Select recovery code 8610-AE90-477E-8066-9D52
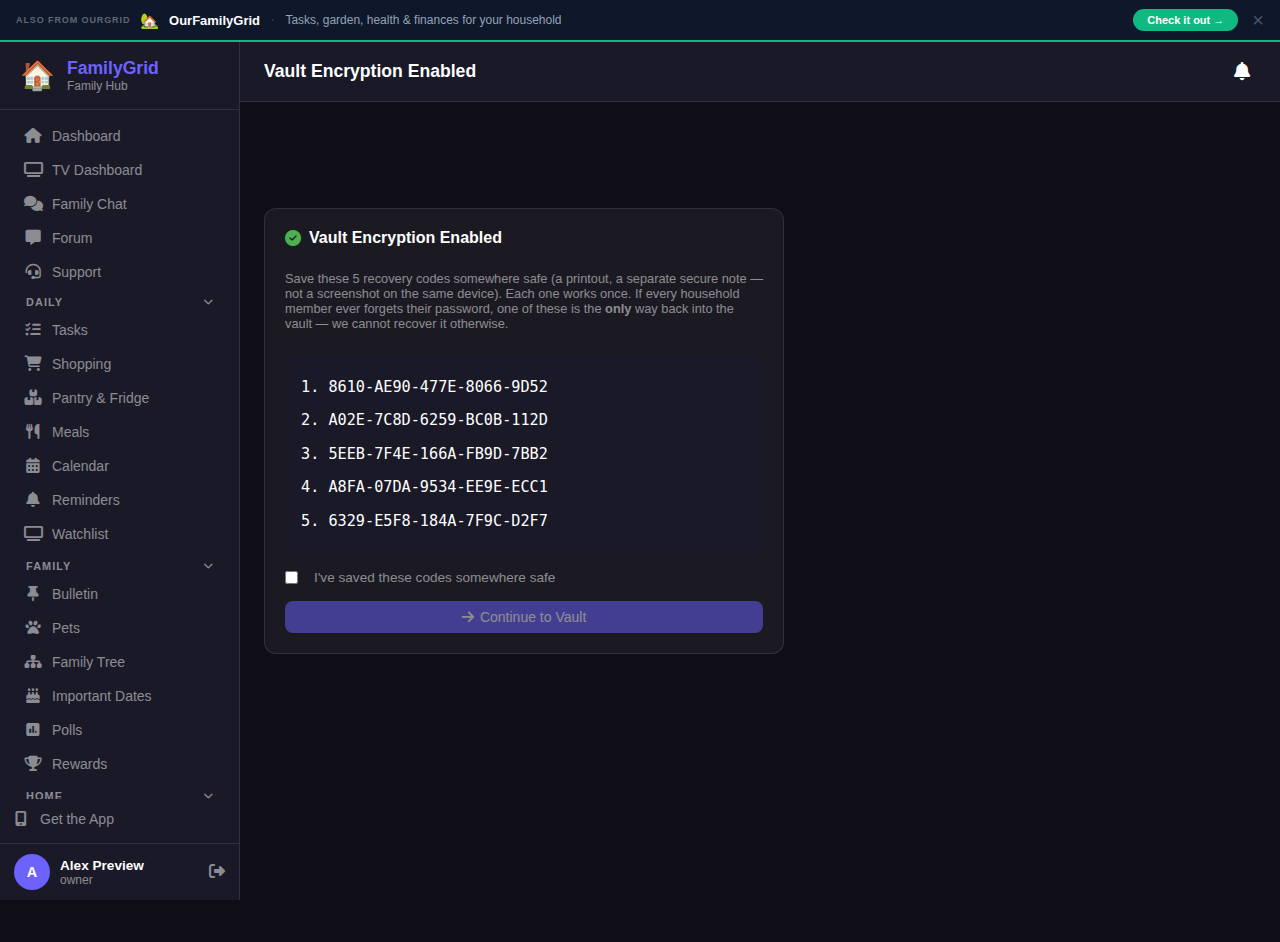 [438, 387]
